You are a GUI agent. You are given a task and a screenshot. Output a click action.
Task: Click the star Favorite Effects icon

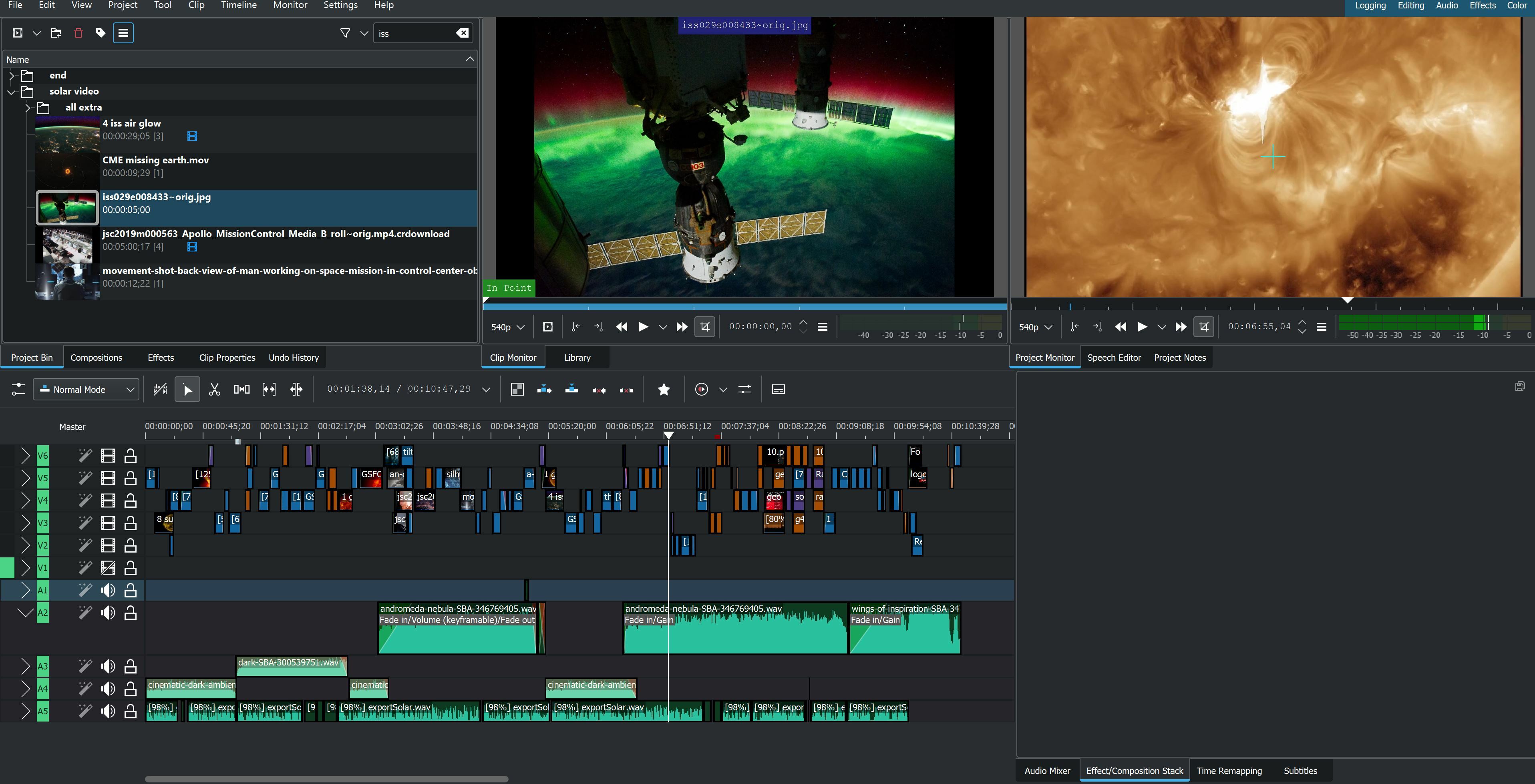[664, 390]
